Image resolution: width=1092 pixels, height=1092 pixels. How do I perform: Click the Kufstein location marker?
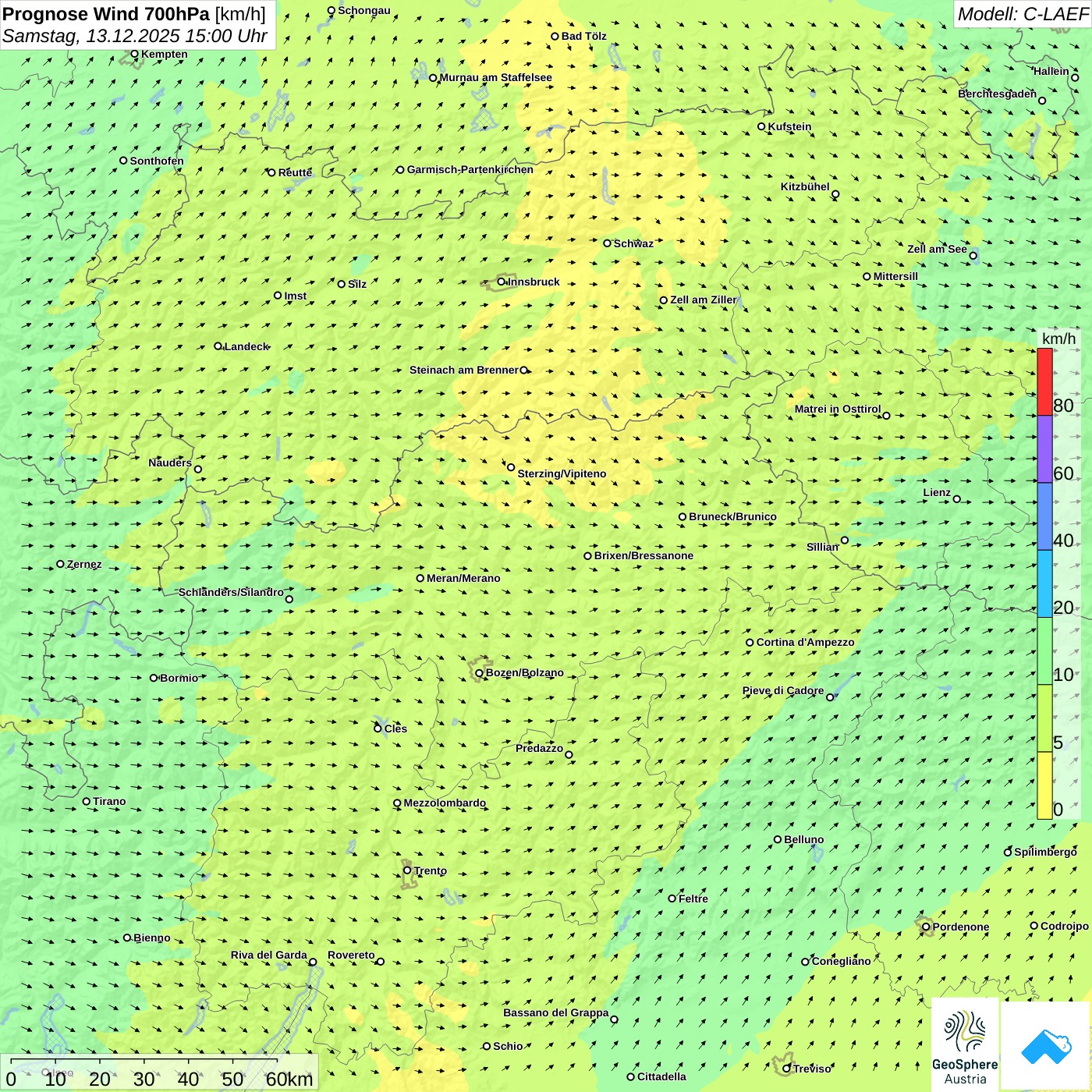pos(762,126)
